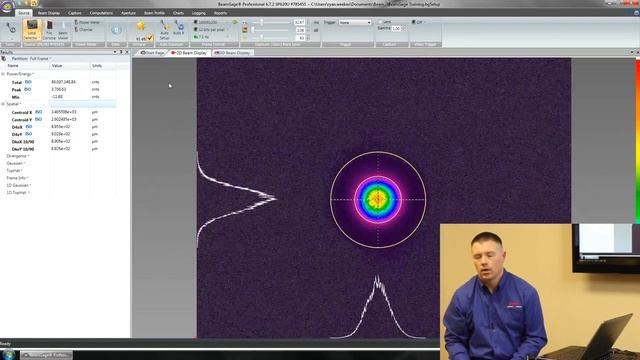Toggle the Lens checkbox
640x360 pixels.
(380, 22)
